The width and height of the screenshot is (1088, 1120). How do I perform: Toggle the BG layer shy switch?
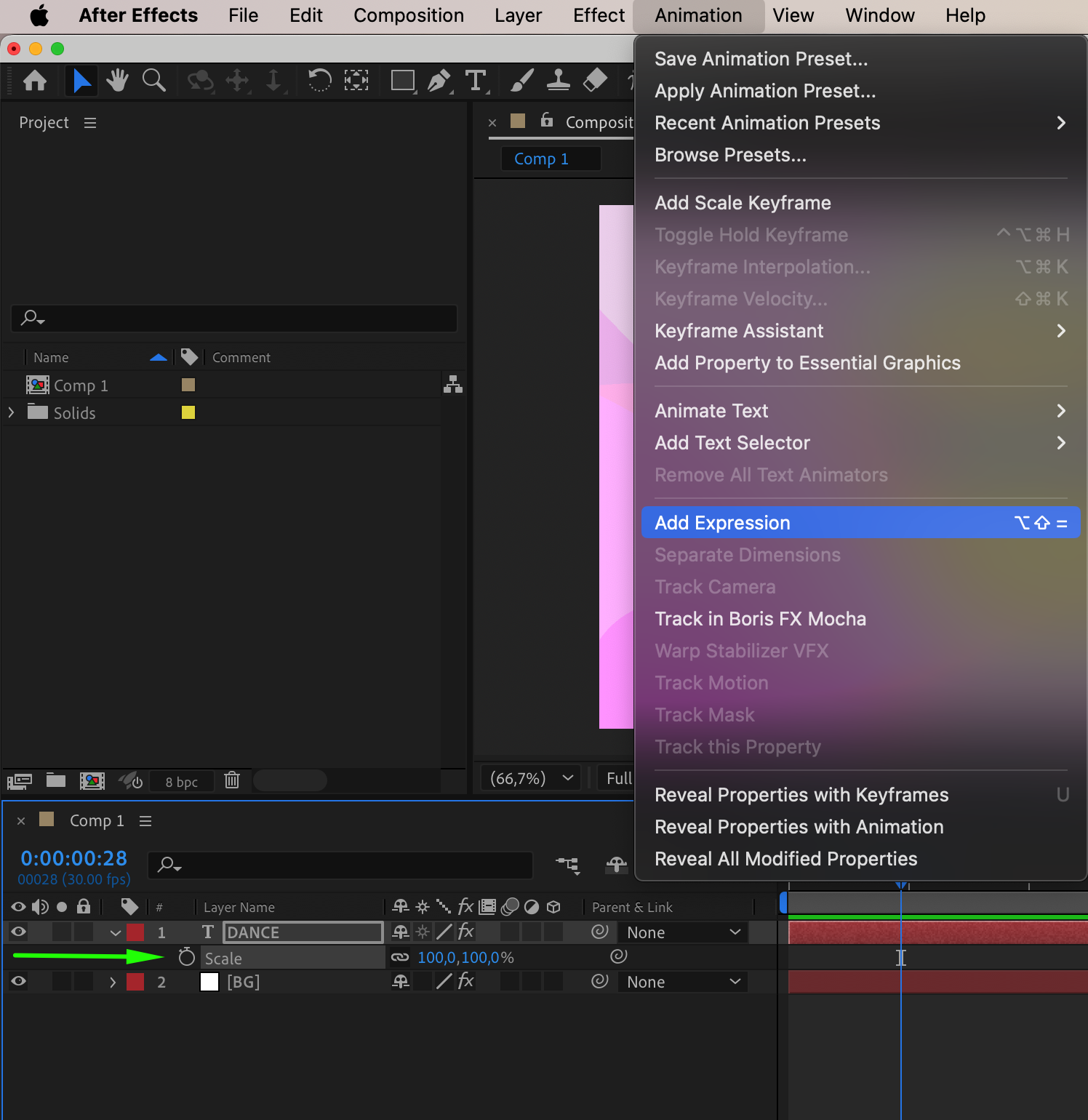click(x=401, y=981)
